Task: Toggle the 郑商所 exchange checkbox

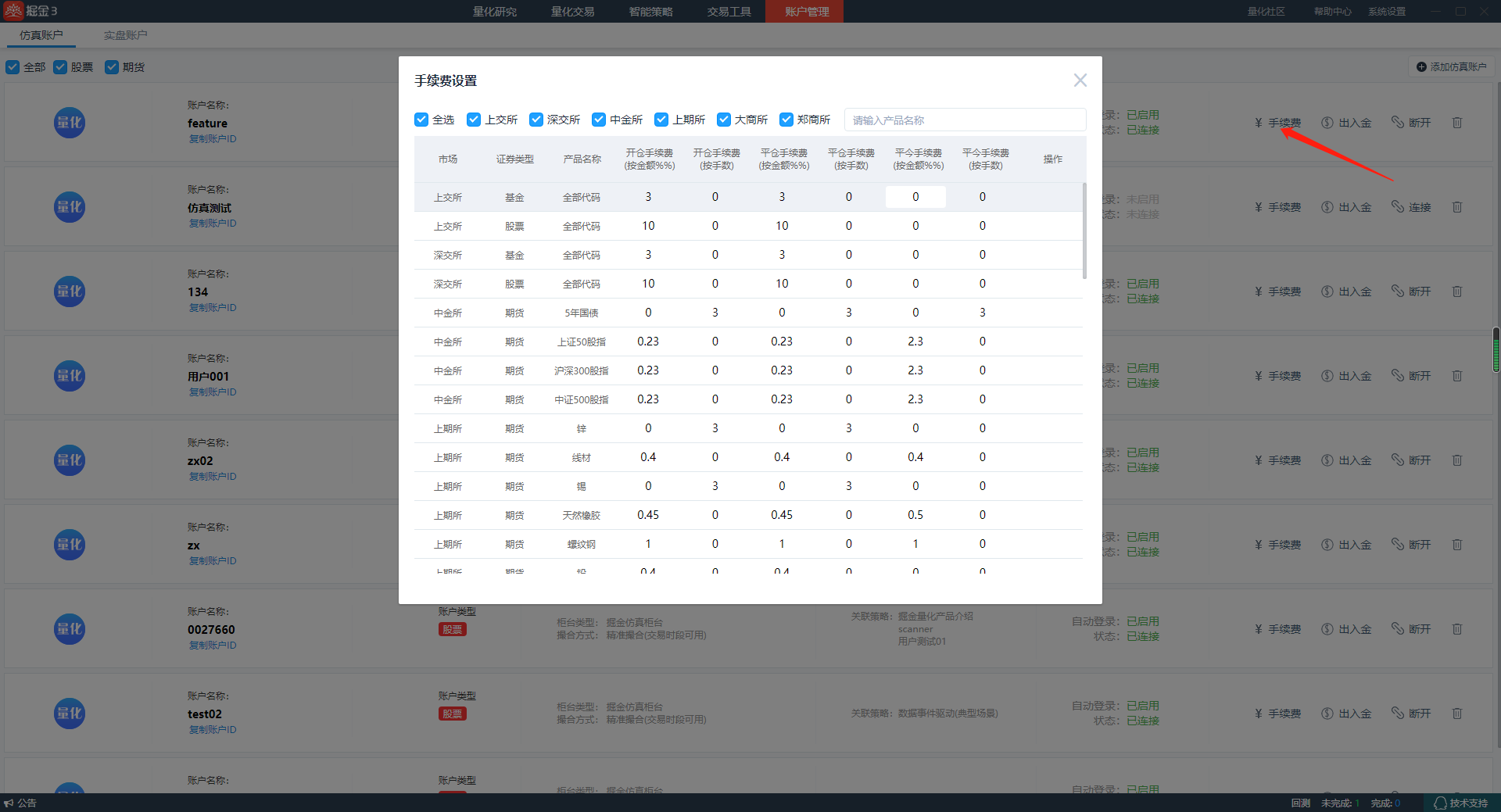Action: tap(786, 120)
